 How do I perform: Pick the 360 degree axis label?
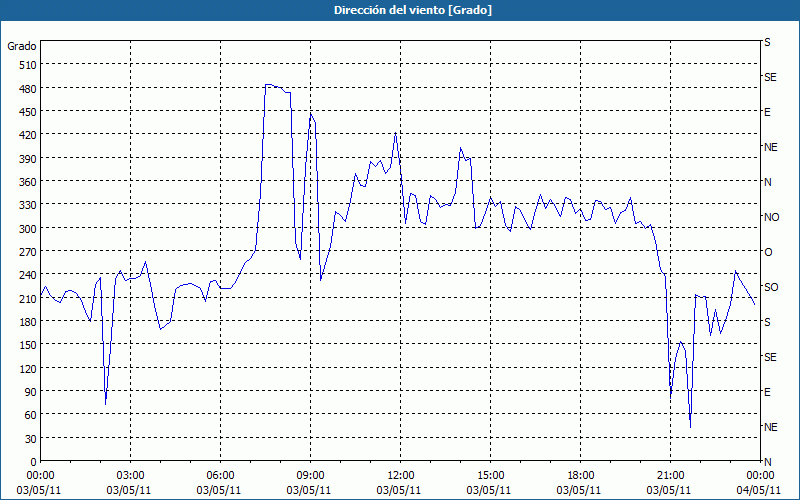point(28,182)
